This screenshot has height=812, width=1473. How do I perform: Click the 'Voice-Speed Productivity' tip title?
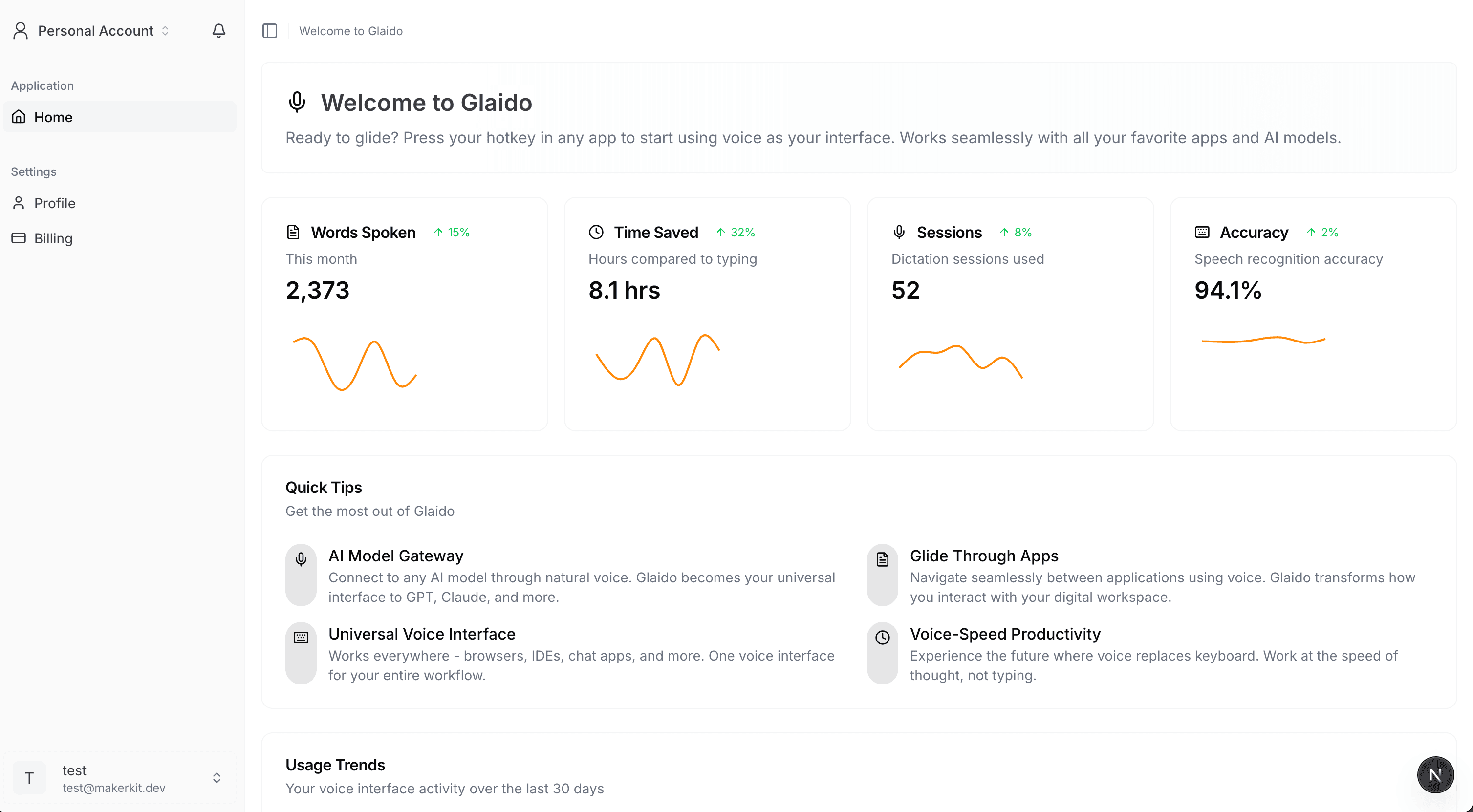click(x=1005, y=634)
